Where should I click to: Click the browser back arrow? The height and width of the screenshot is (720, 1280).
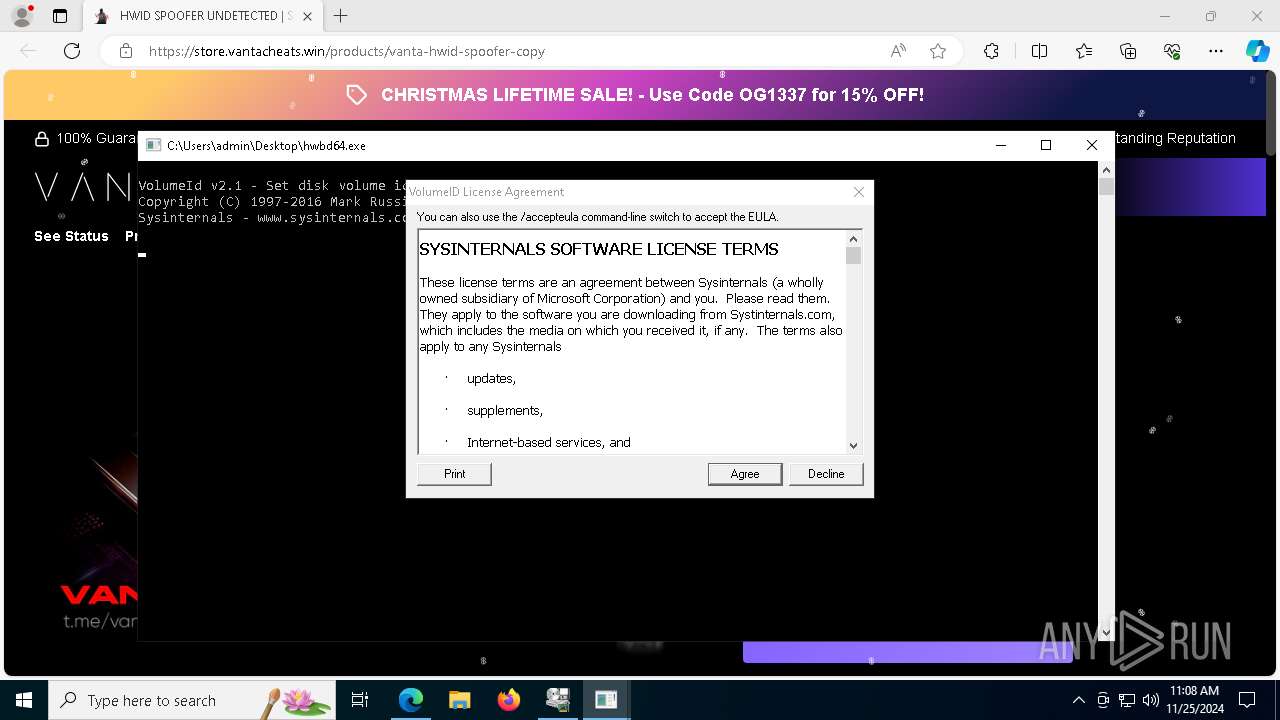click(x=28, y=51)
